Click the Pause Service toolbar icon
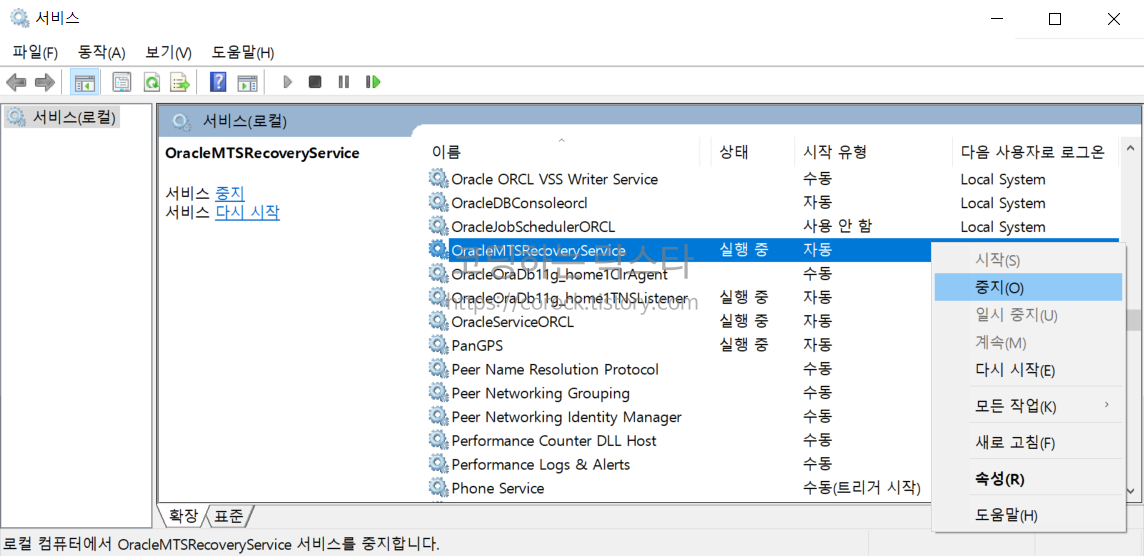The width and height of the screenshot is (1144, 557). pos(344,82)
